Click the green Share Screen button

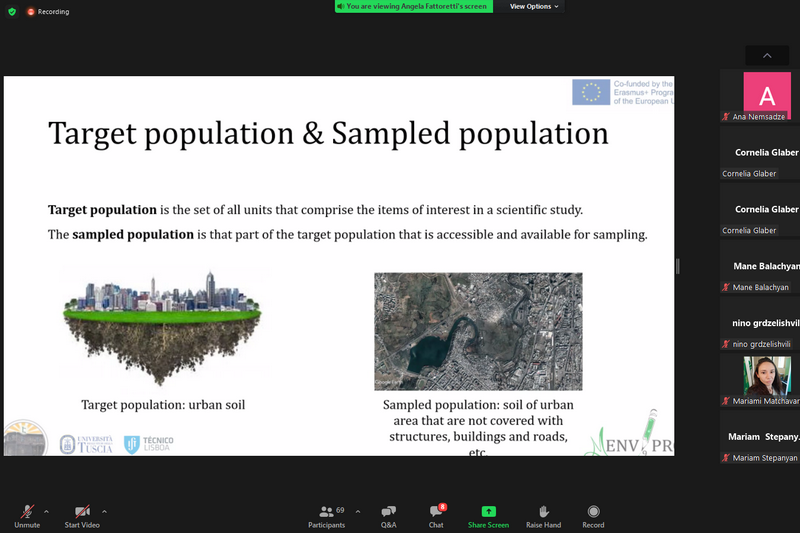488,516
